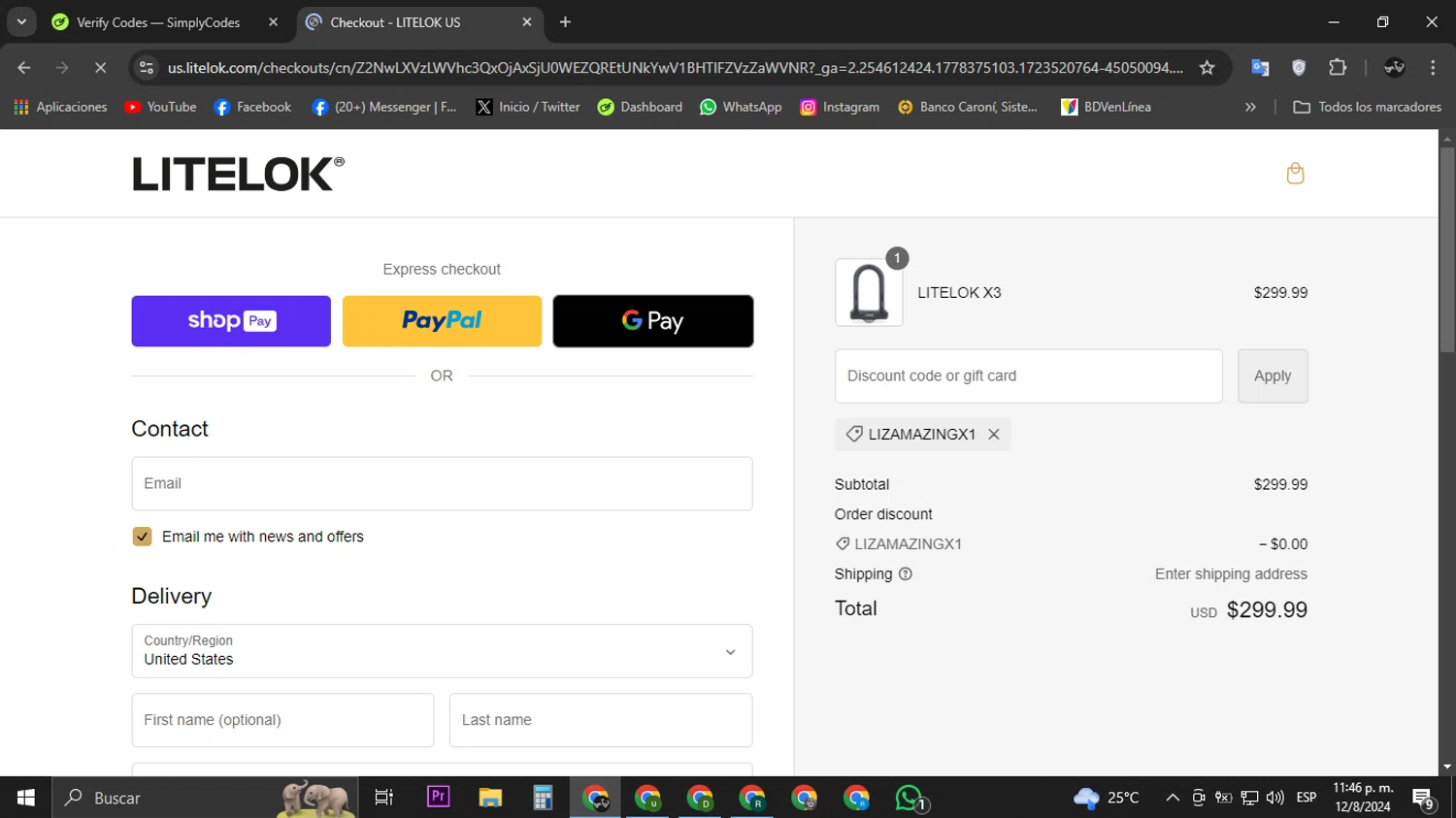Open the Google Translate extension icon
The image size is (1456, 818).
pos(1260,68)
